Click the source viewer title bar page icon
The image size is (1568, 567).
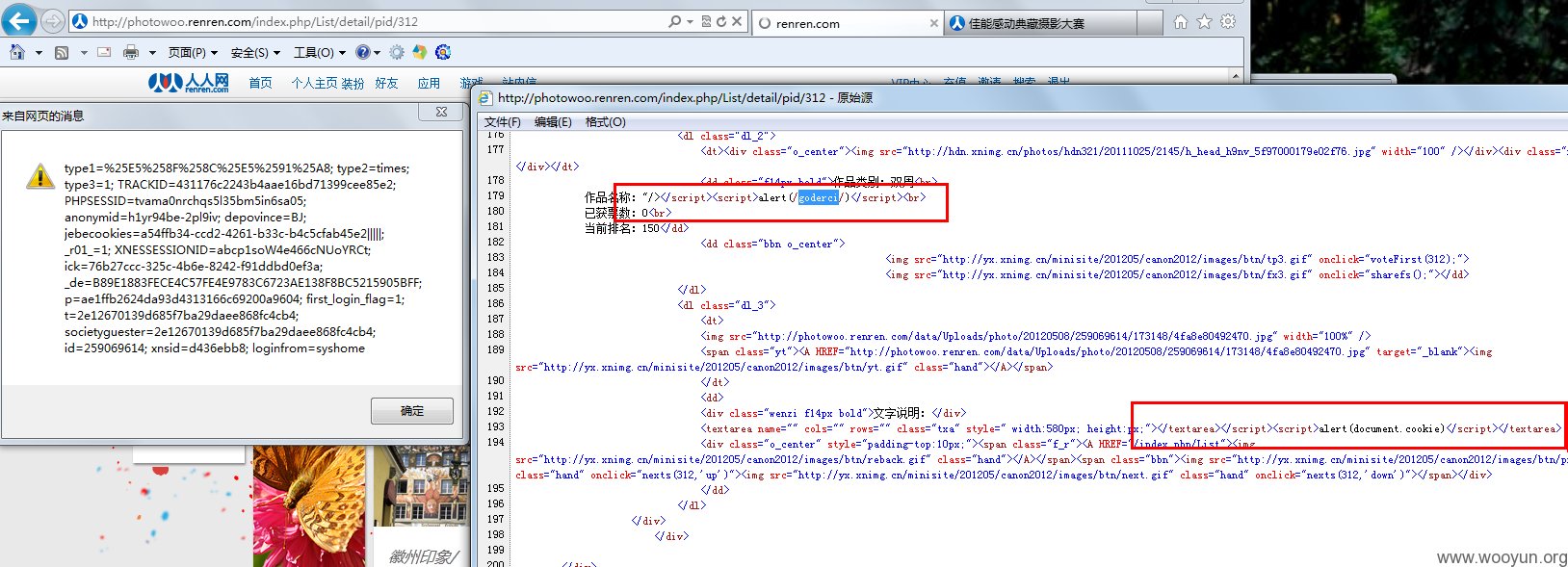tap(485, 97)
